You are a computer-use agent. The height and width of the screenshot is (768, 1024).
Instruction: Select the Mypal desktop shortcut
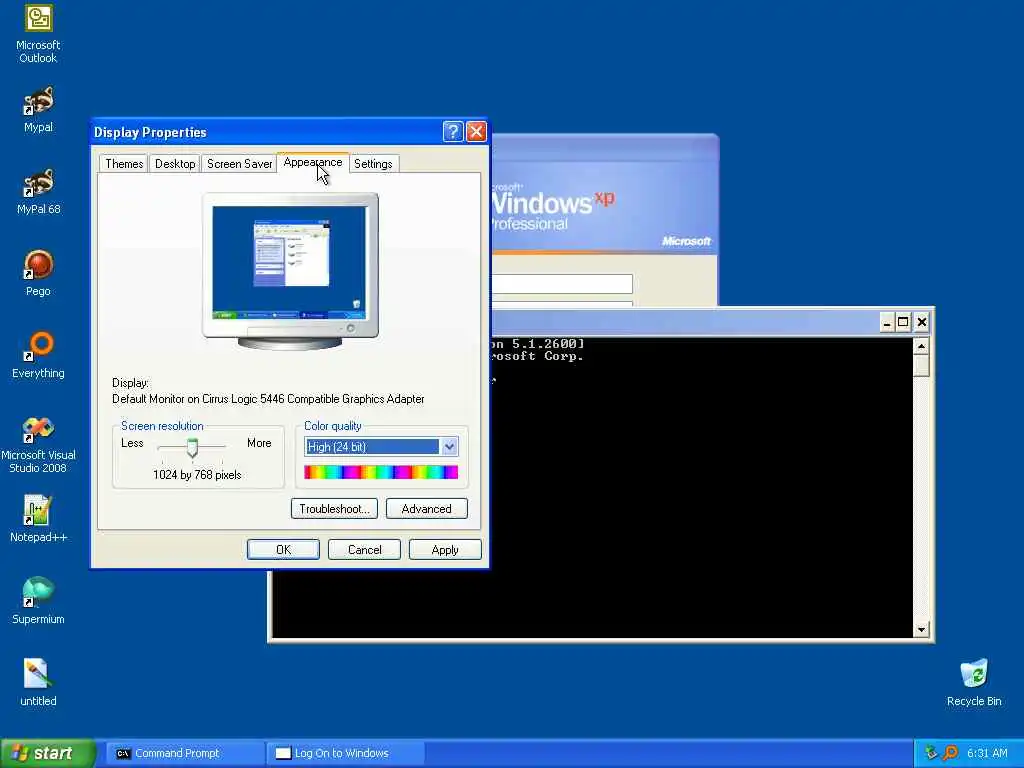(38, 110)
